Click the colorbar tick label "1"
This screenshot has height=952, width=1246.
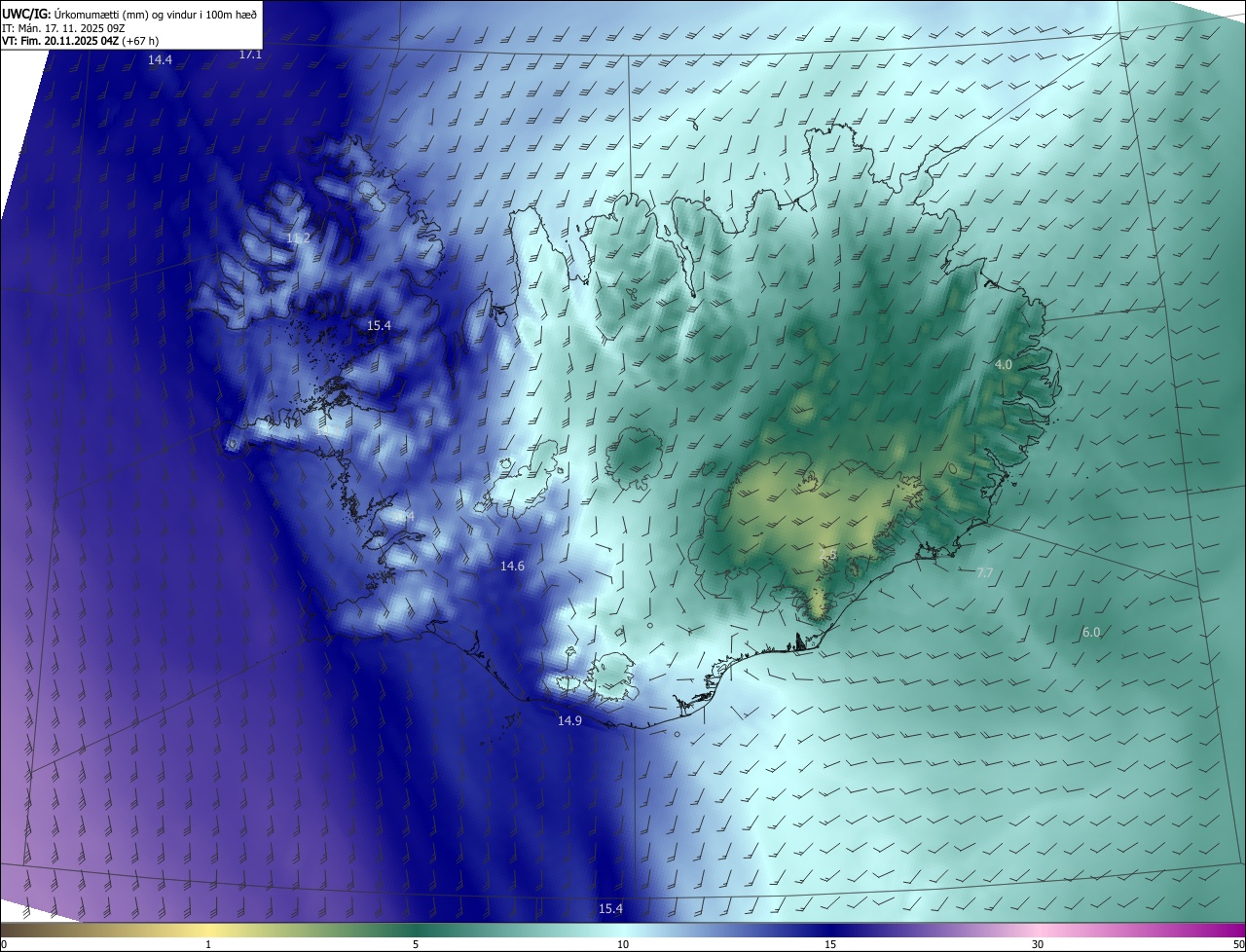pyautogui.click(x=208, y=945)
